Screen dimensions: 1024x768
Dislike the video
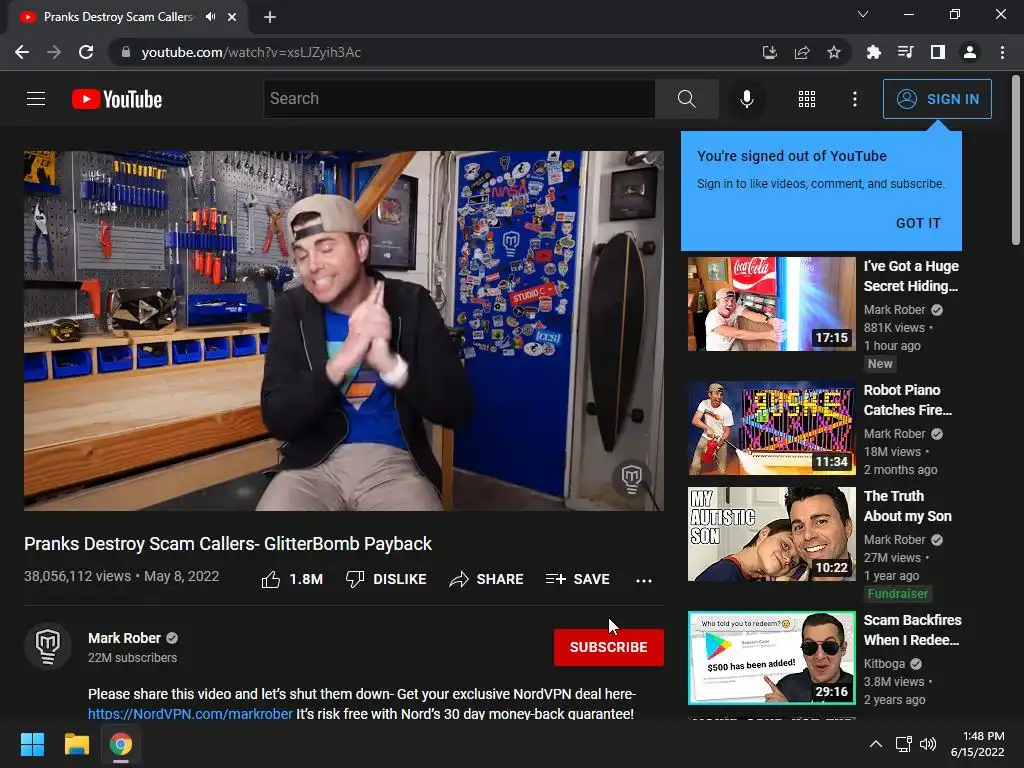[386, 579]
